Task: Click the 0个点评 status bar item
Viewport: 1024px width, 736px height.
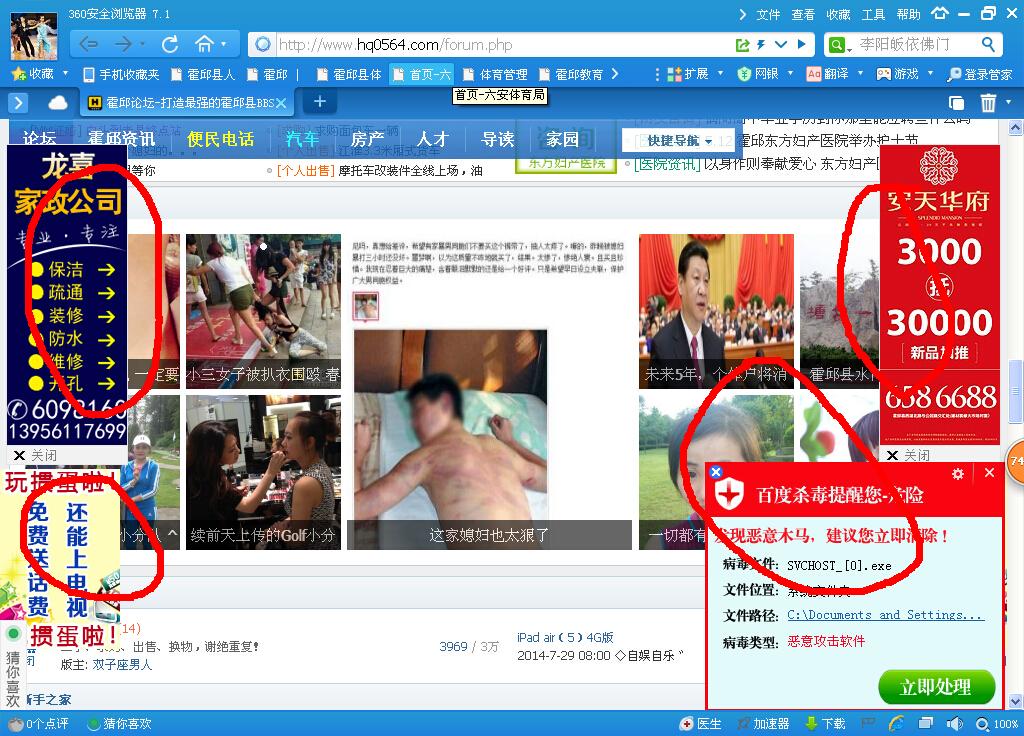Action: coord(39,724)
